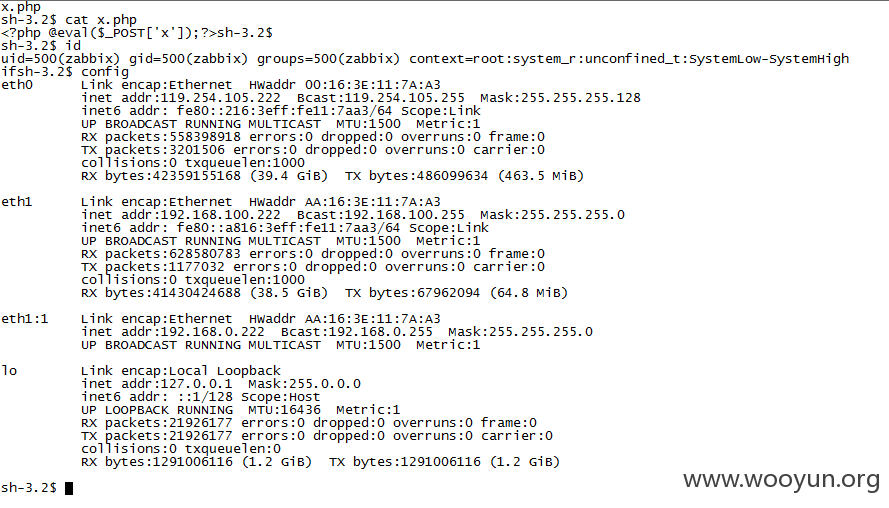Click the IP address 119.254.105.222
889x508 pixels.
[x=221, y=98]
